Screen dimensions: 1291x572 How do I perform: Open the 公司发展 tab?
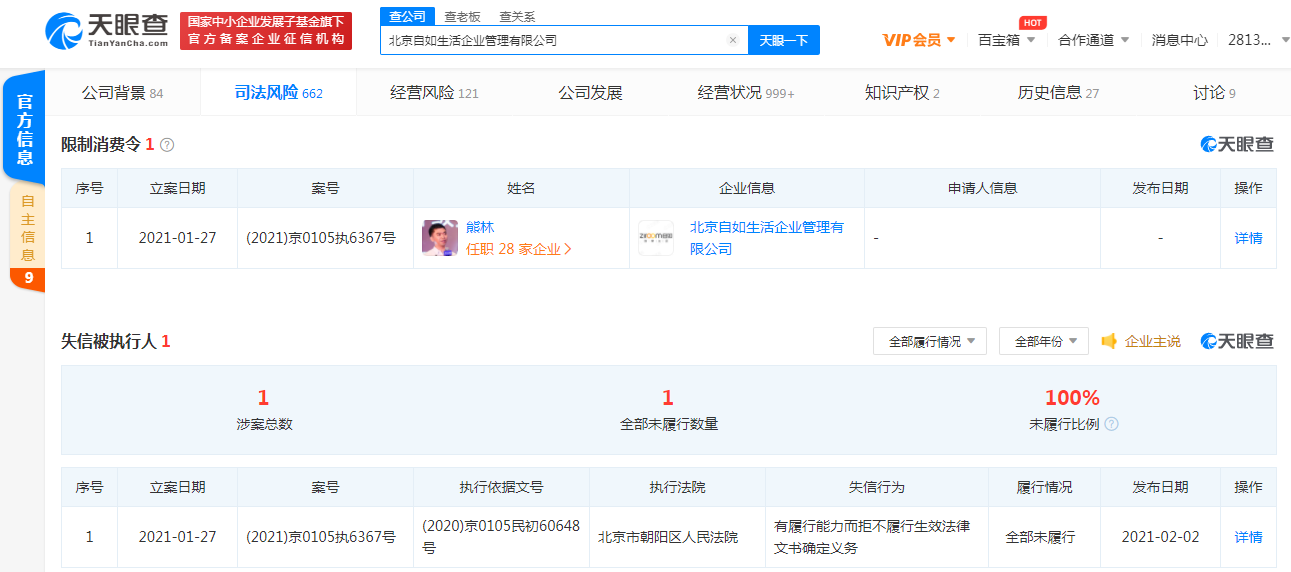point(590,93)
